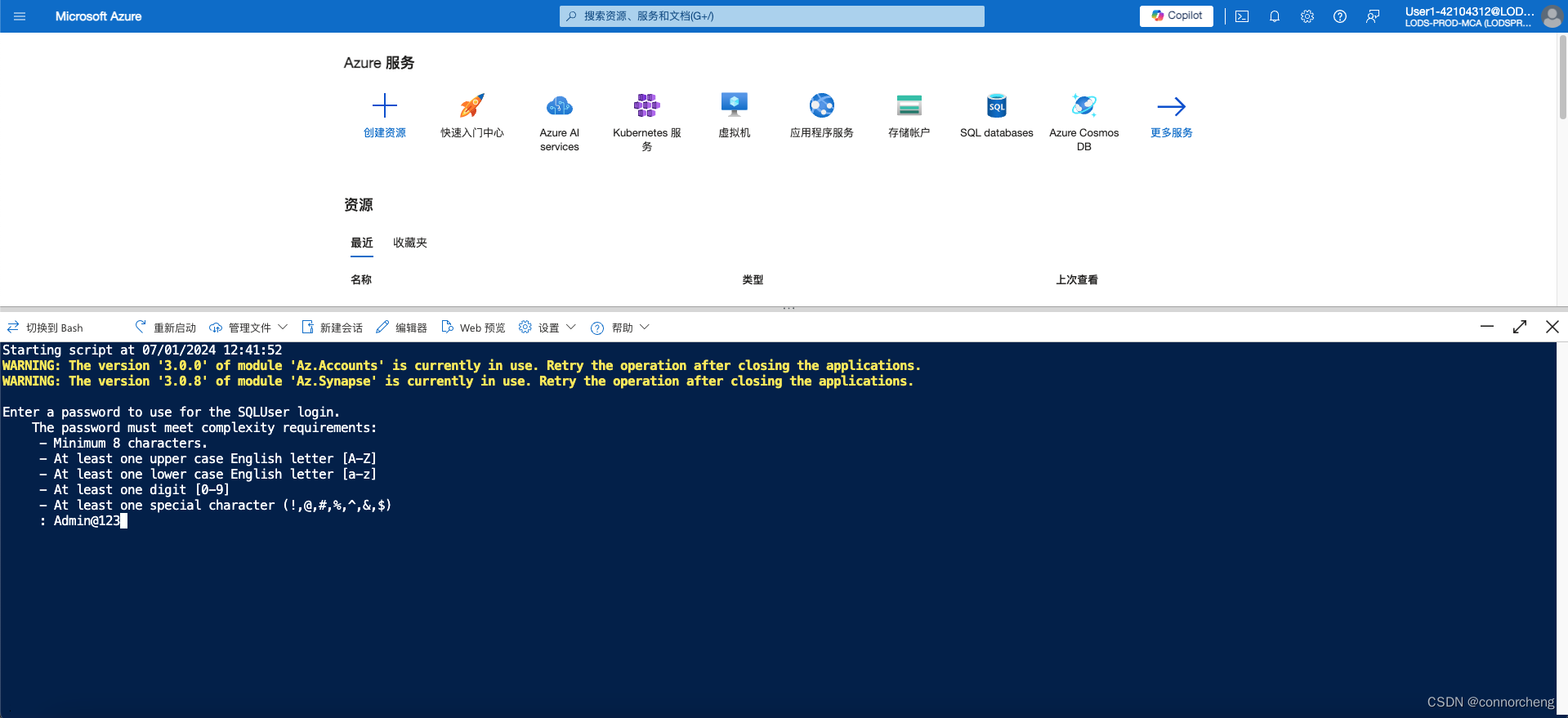The height and width of the screenshot is (718, 1568).
Task: Click the 资源 section heading
Action: click(359, 205)
